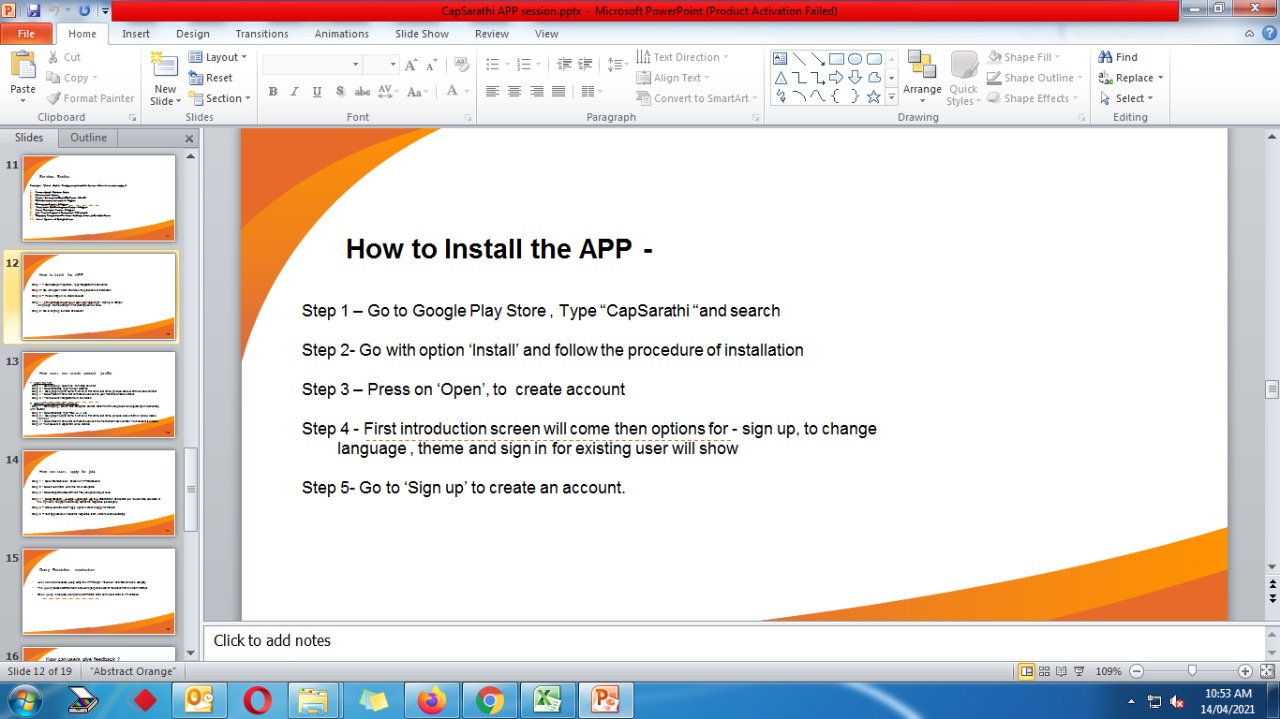Toggle Underline formatting
Image resolution: width=1280 pixels, height=719 pixels.
point(317,91)
